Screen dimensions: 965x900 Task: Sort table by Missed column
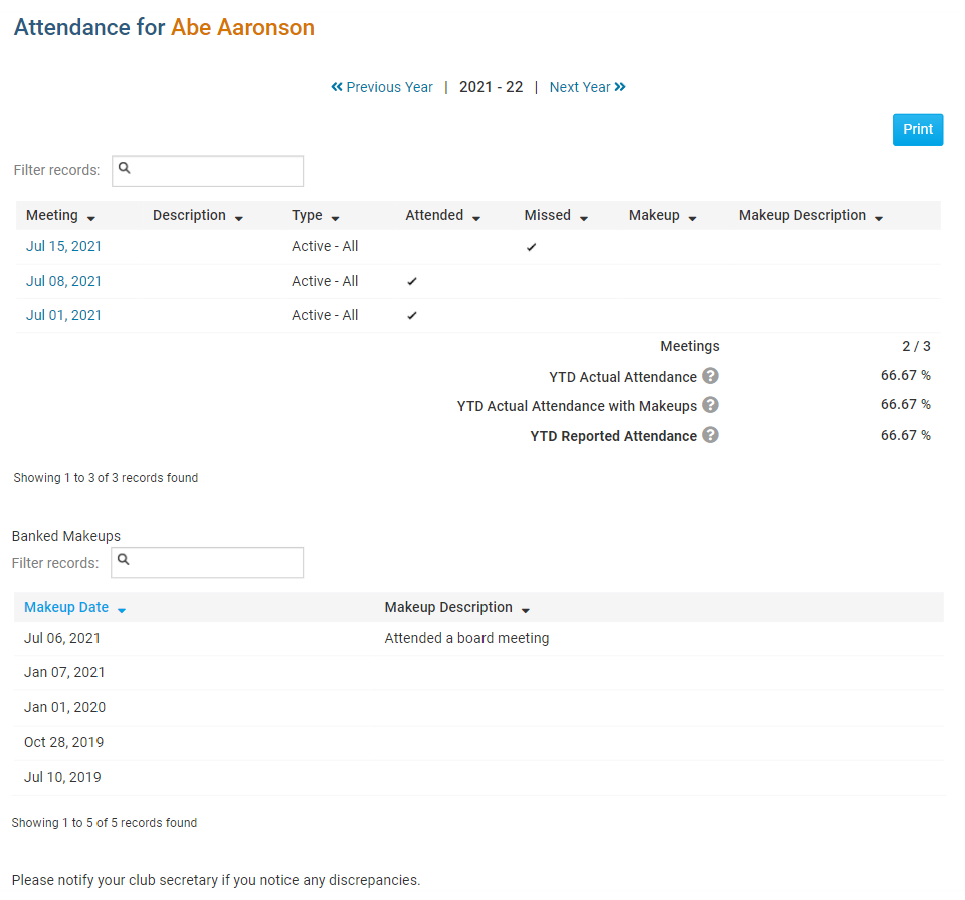(x=556, y=216)
